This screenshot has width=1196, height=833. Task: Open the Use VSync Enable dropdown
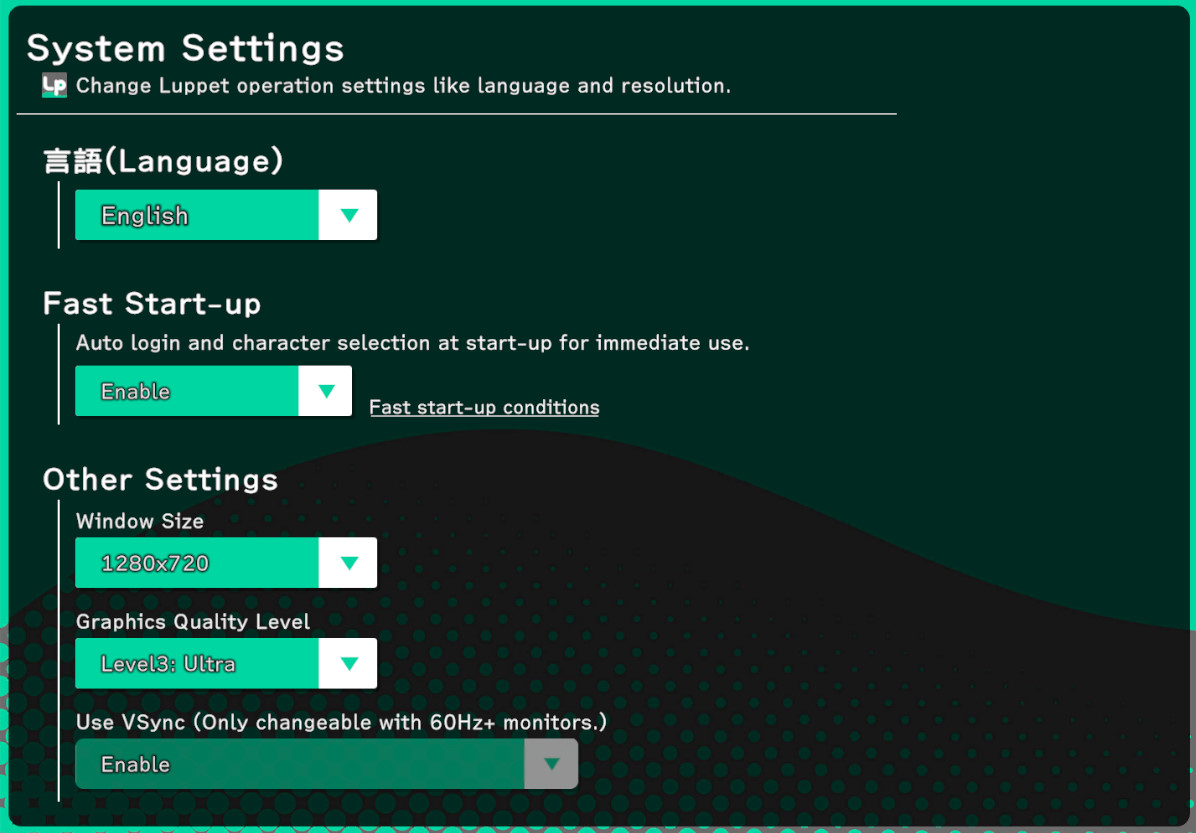[x=300, y=764]
